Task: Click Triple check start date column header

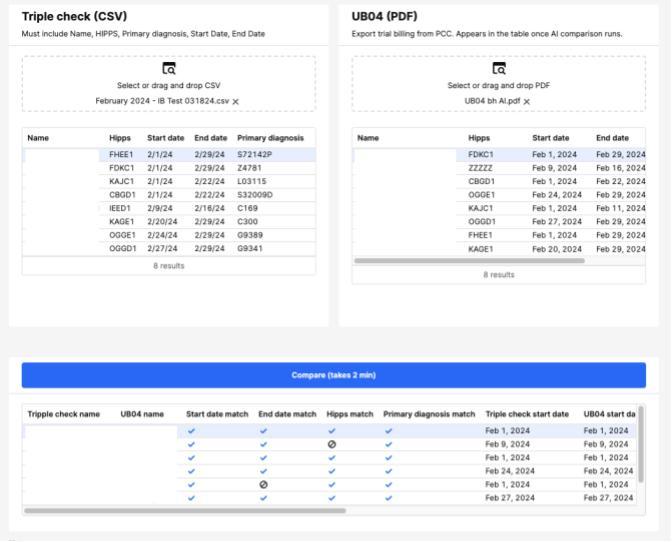Action: pyautogui.click(x=527, y=414)
